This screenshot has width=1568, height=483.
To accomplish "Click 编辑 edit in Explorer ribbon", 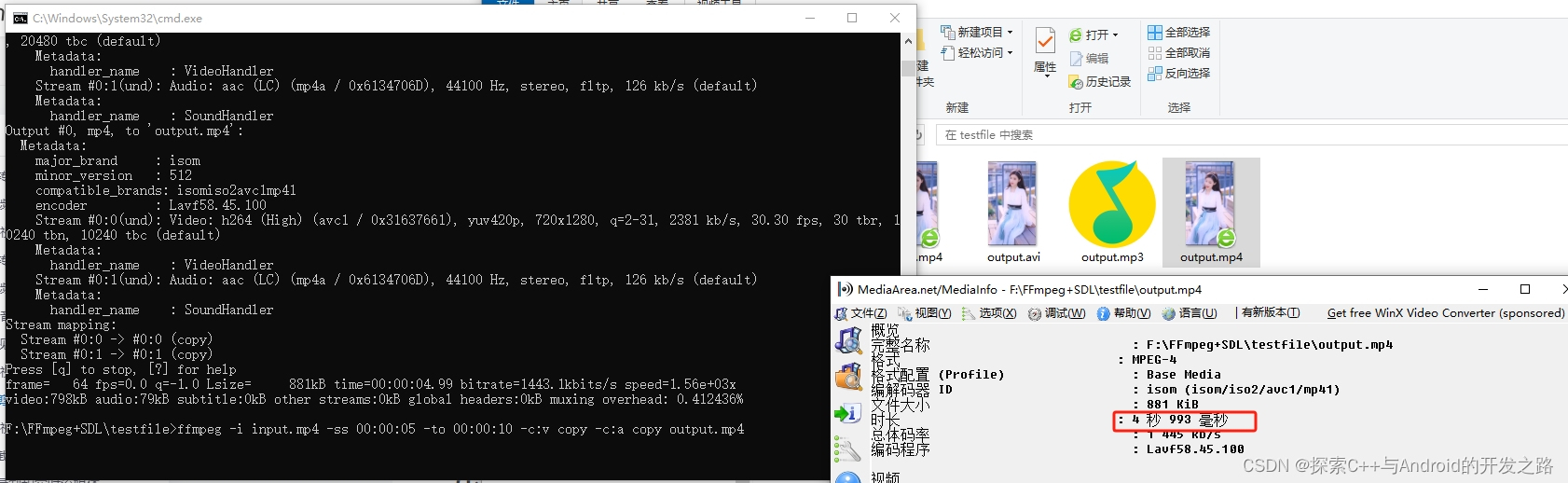I will (1089, 58).
